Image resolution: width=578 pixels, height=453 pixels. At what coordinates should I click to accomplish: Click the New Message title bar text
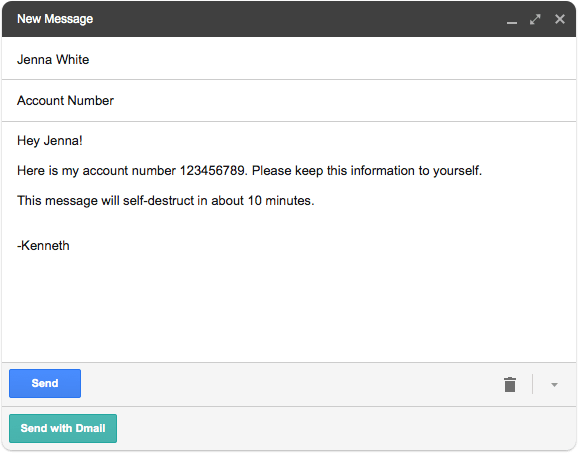(55, 19)
